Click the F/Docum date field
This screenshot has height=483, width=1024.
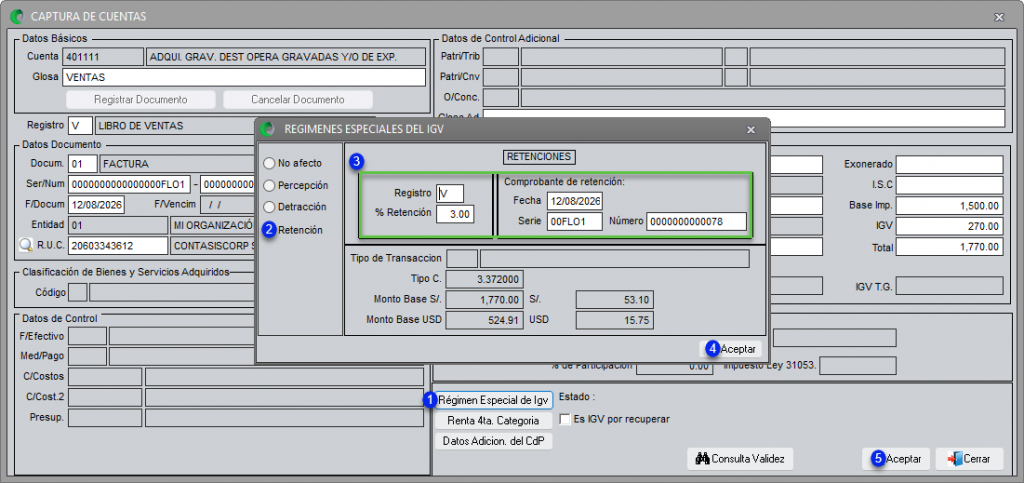(x=96, y=205)
